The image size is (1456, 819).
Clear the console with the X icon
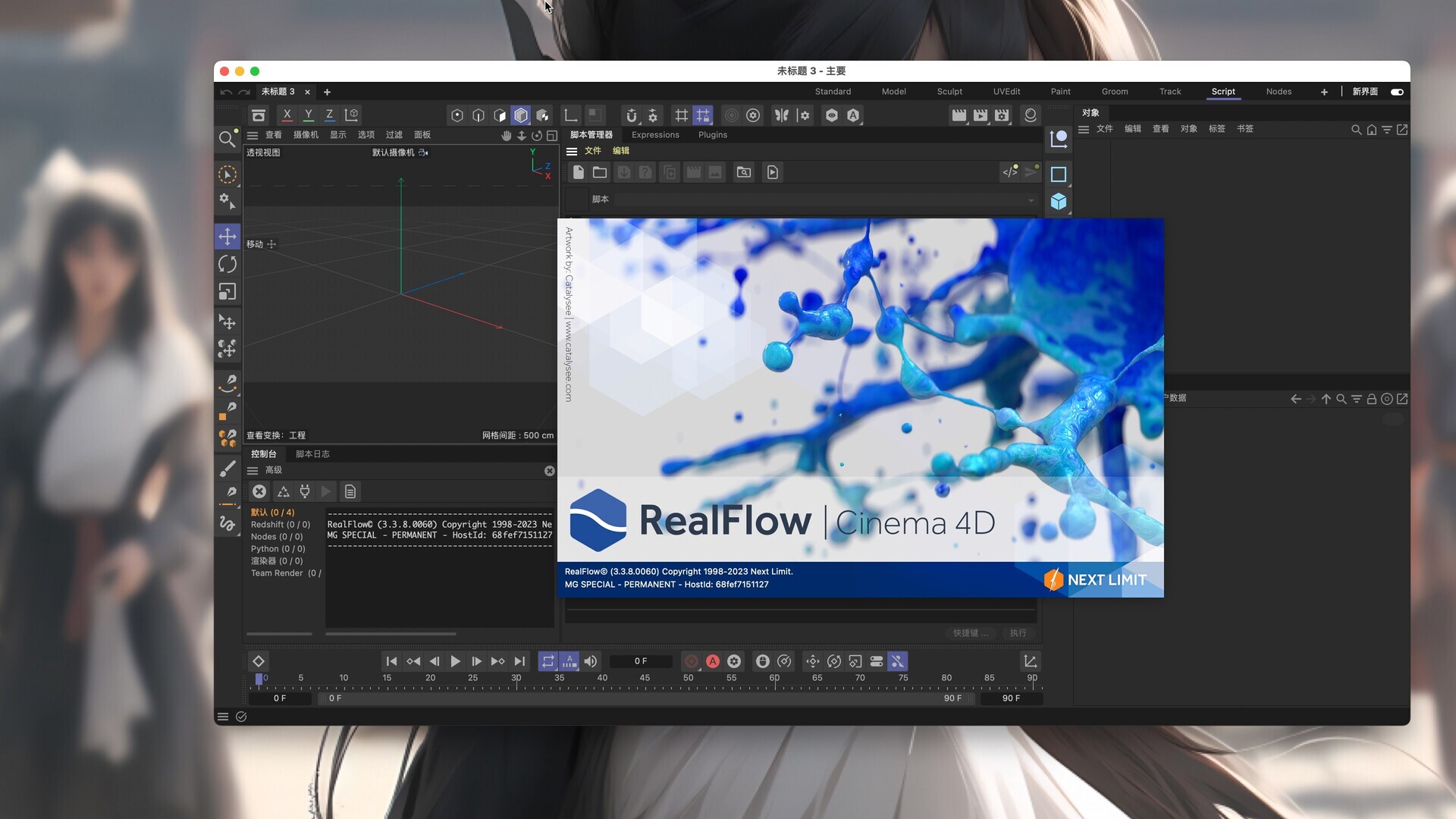click(x=259, y=491)
